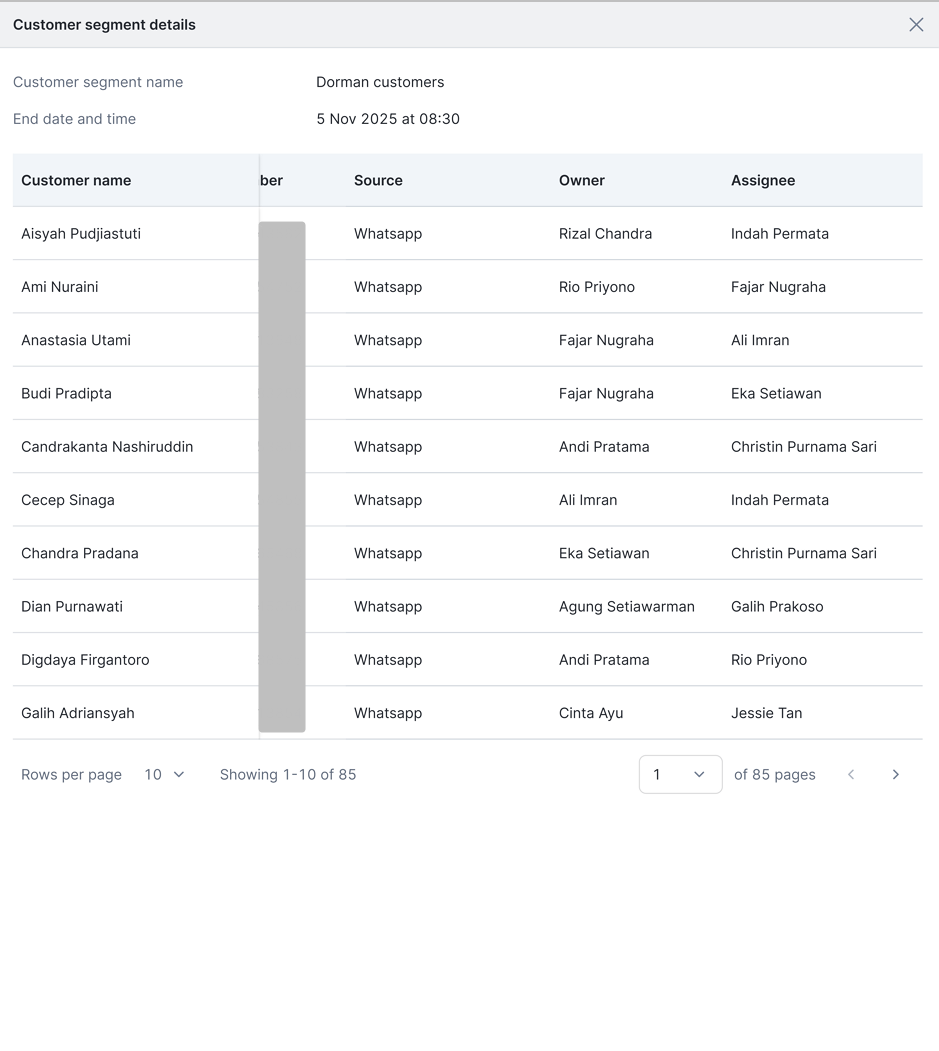Screen dimensions: 939x1051
Task: Open the Rows per page dropdown
Action: (x=164, y=775)
